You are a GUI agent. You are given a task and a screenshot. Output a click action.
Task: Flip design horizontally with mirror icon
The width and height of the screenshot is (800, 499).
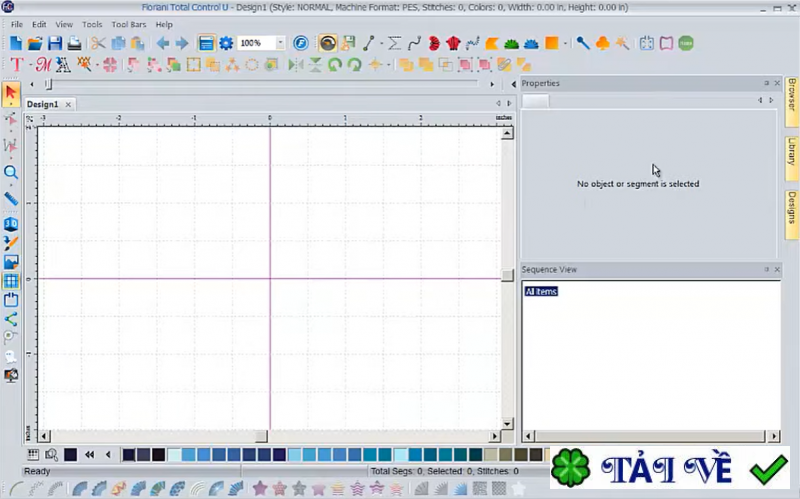pos(295,65)
